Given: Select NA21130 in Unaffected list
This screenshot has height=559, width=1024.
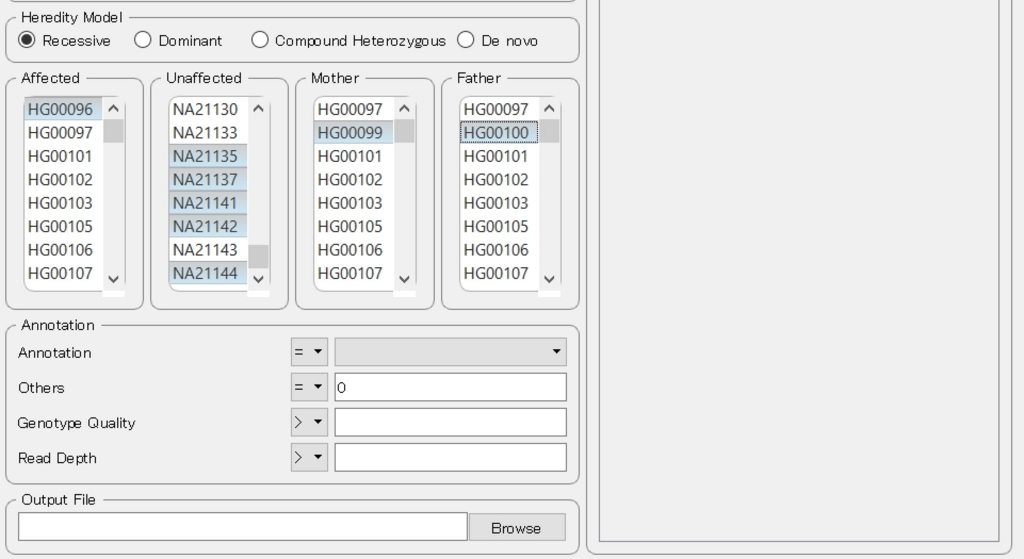Looking at the screenshot, I should pos(208,109).
